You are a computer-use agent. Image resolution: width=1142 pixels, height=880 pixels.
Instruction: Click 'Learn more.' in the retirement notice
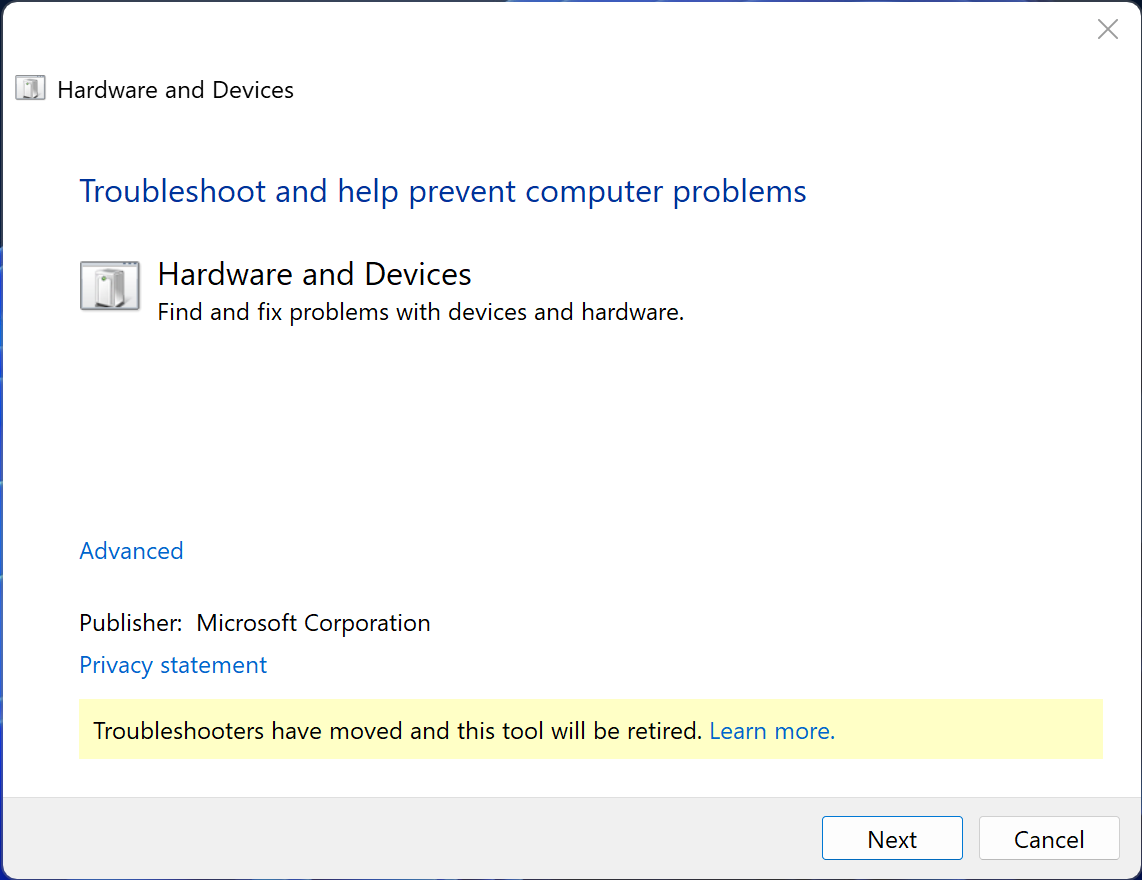tap(771, 730)
